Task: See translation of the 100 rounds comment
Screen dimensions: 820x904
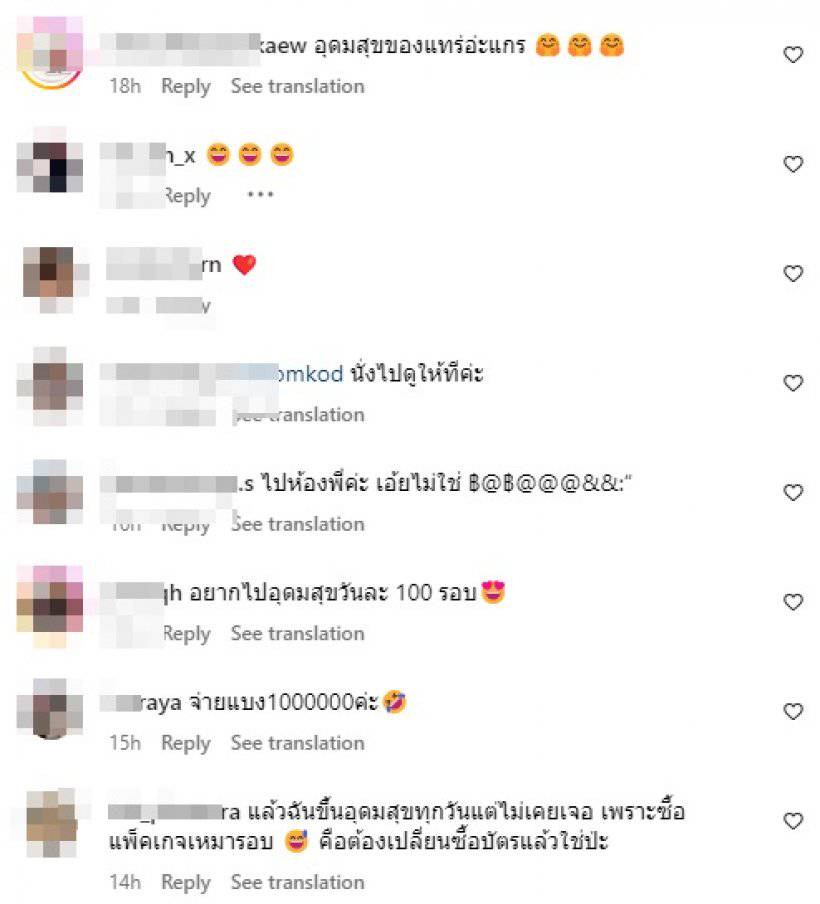Action: [298, 634]
